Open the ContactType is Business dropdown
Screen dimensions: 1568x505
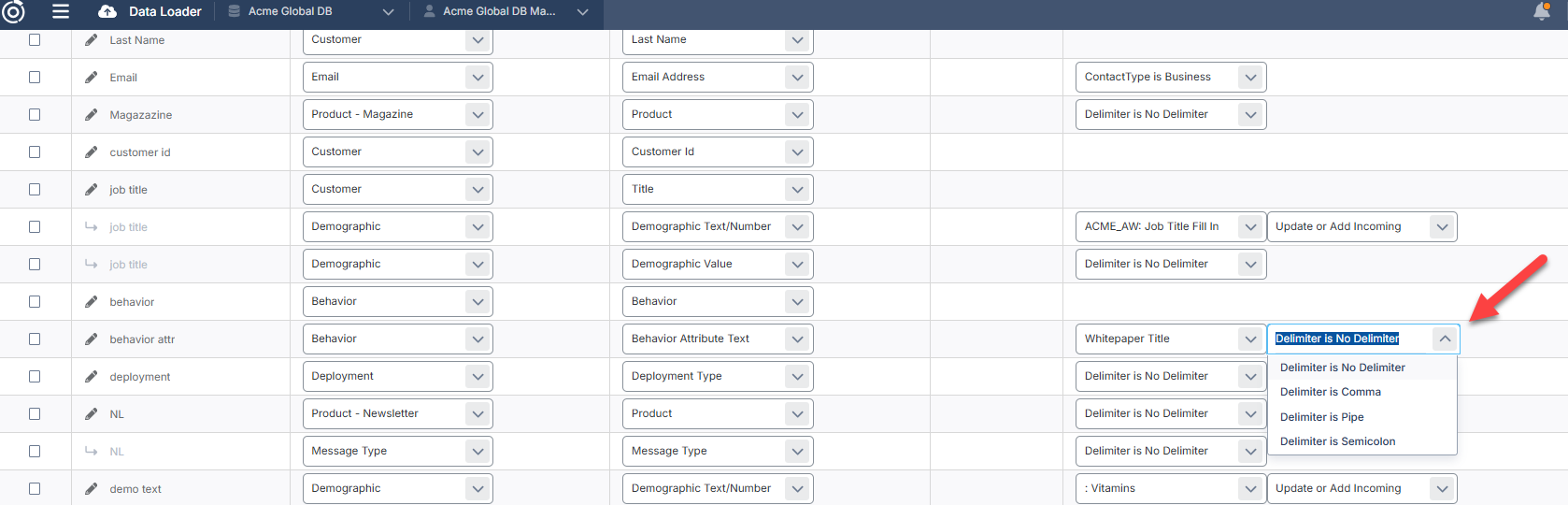tap(1250, 77)
